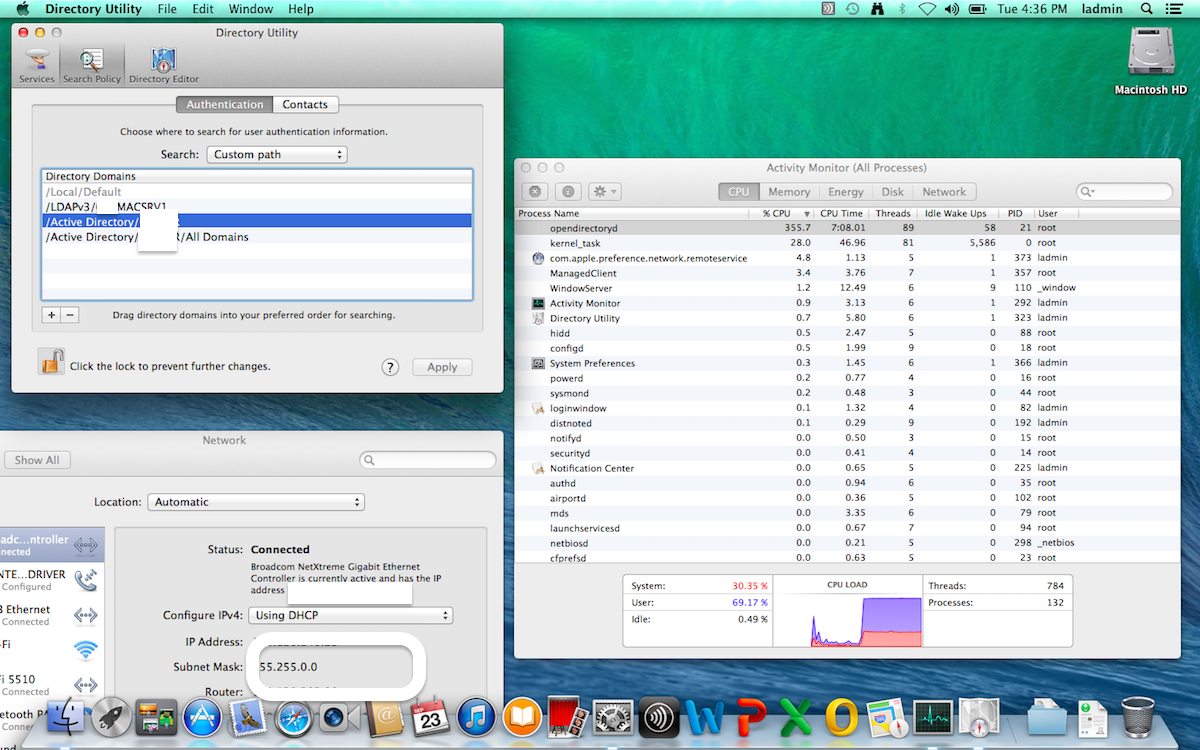Open Macintosh HD drive on desktop
The height and width of the screenshot is (750, 1200).
[1150, 61]
